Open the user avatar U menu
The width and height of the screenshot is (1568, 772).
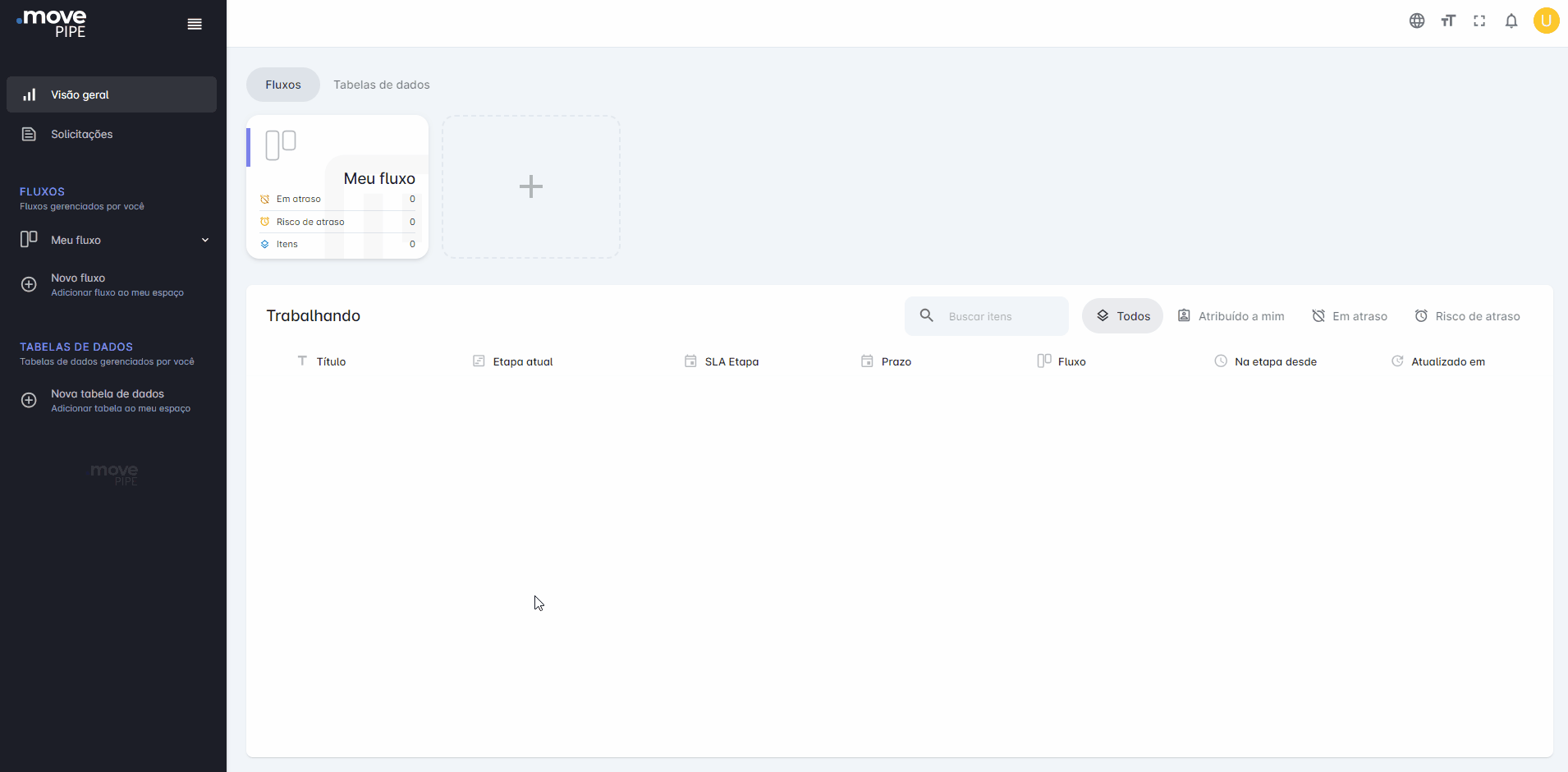tap(1547, 21)
